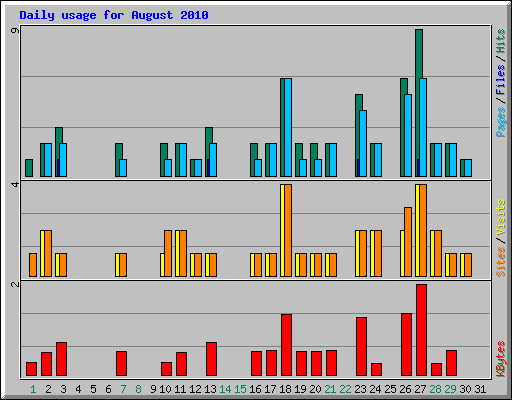Click day 9 on the x-axis
This screenshot has height=400, width=512.
click(153, 389)
